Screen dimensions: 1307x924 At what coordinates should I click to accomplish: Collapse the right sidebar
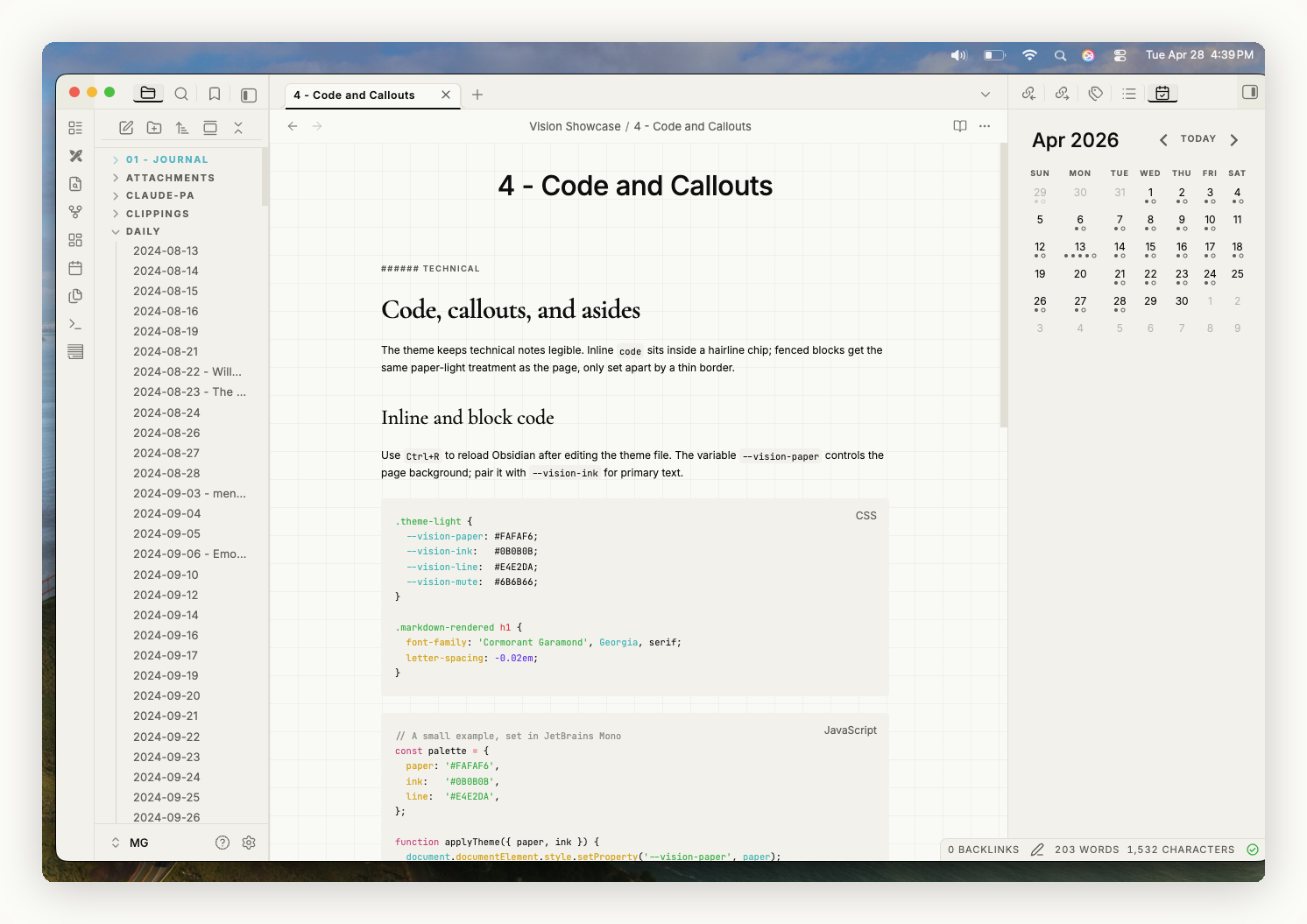1250,92
